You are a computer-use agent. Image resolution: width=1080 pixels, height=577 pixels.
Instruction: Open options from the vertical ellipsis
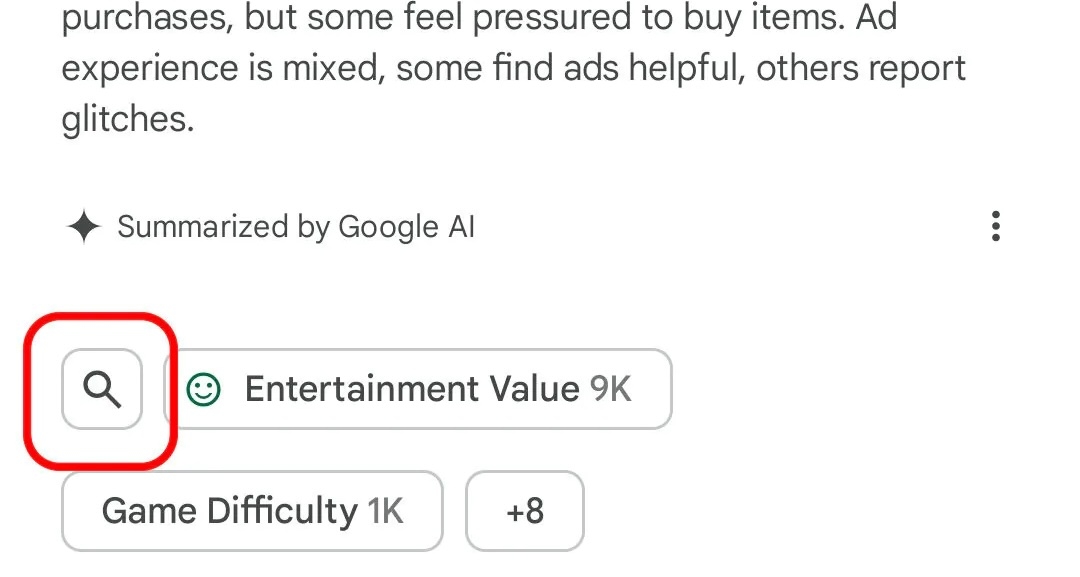click(x=996, y=228)
